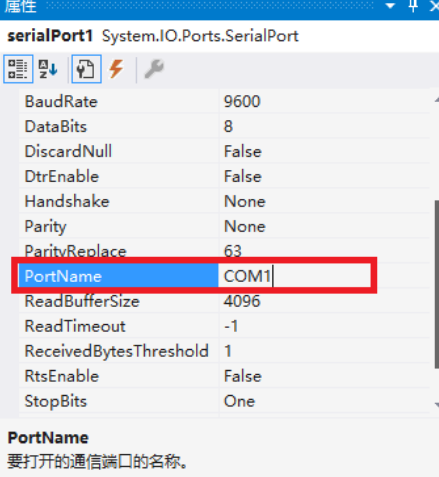This screenshot has width=439, height=477.
Task: Open the panel window position dropdown arrow
Action: 390,6
